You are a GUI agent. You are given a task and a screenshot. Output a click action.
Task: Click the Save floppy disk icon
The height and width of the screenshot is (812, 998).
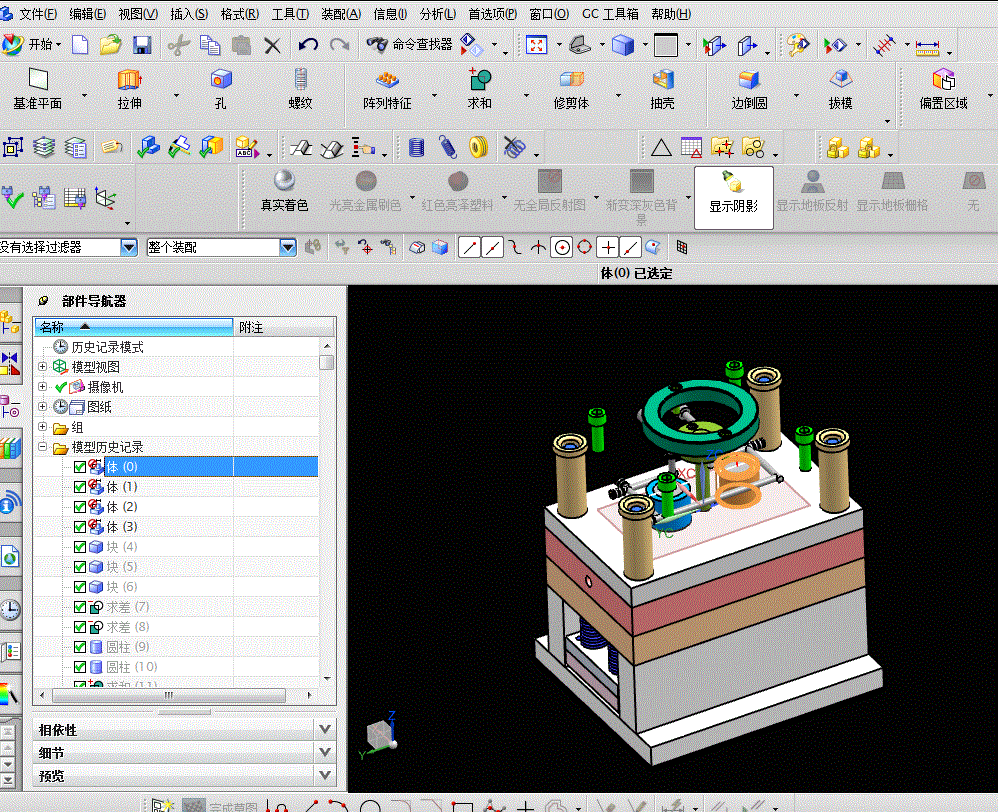point(142,45)
